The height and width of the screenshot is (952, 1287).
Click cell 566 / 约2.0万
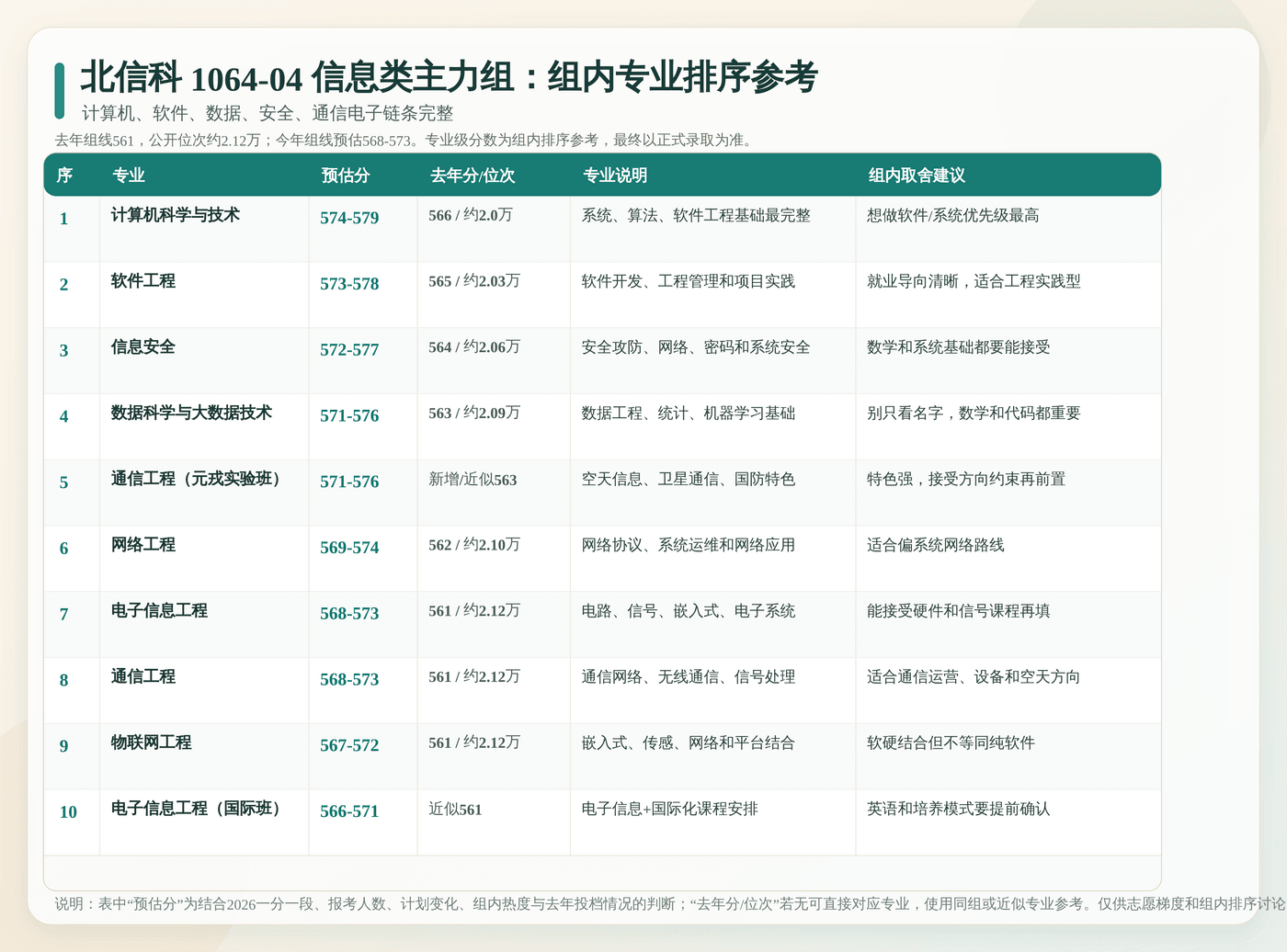(471, 215)
